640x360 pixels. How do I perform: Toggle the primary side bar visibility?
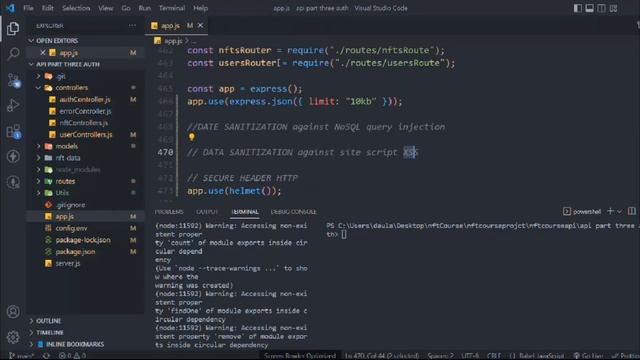[x=578, y=8]
